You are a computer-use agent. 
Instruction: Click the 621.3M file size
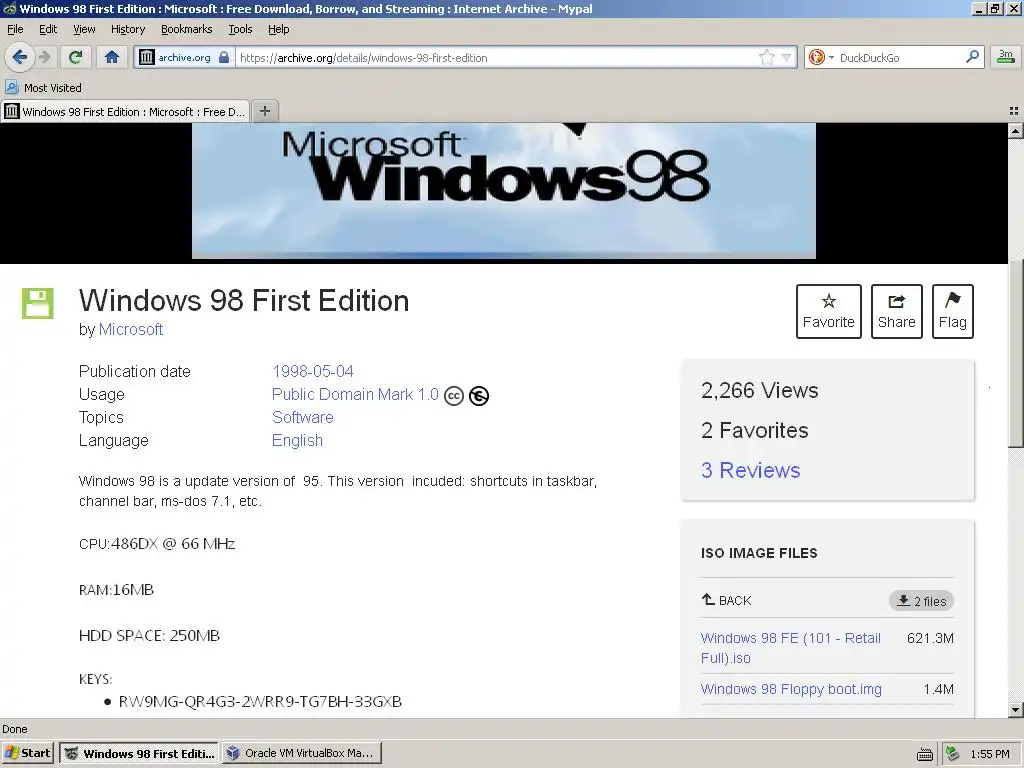pos(930,638)
